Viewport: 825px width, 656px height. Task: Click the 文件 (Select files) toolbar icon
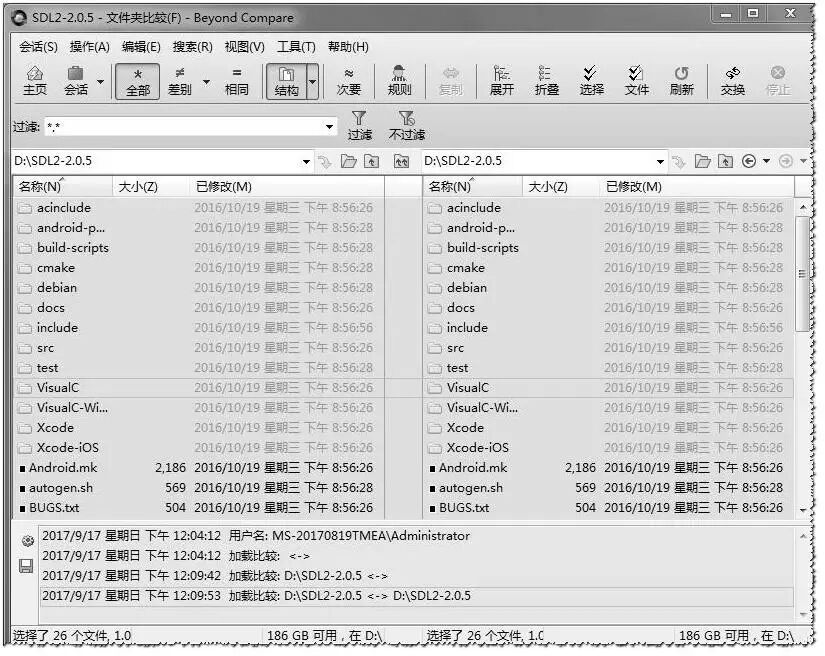(x=637, y=81)
